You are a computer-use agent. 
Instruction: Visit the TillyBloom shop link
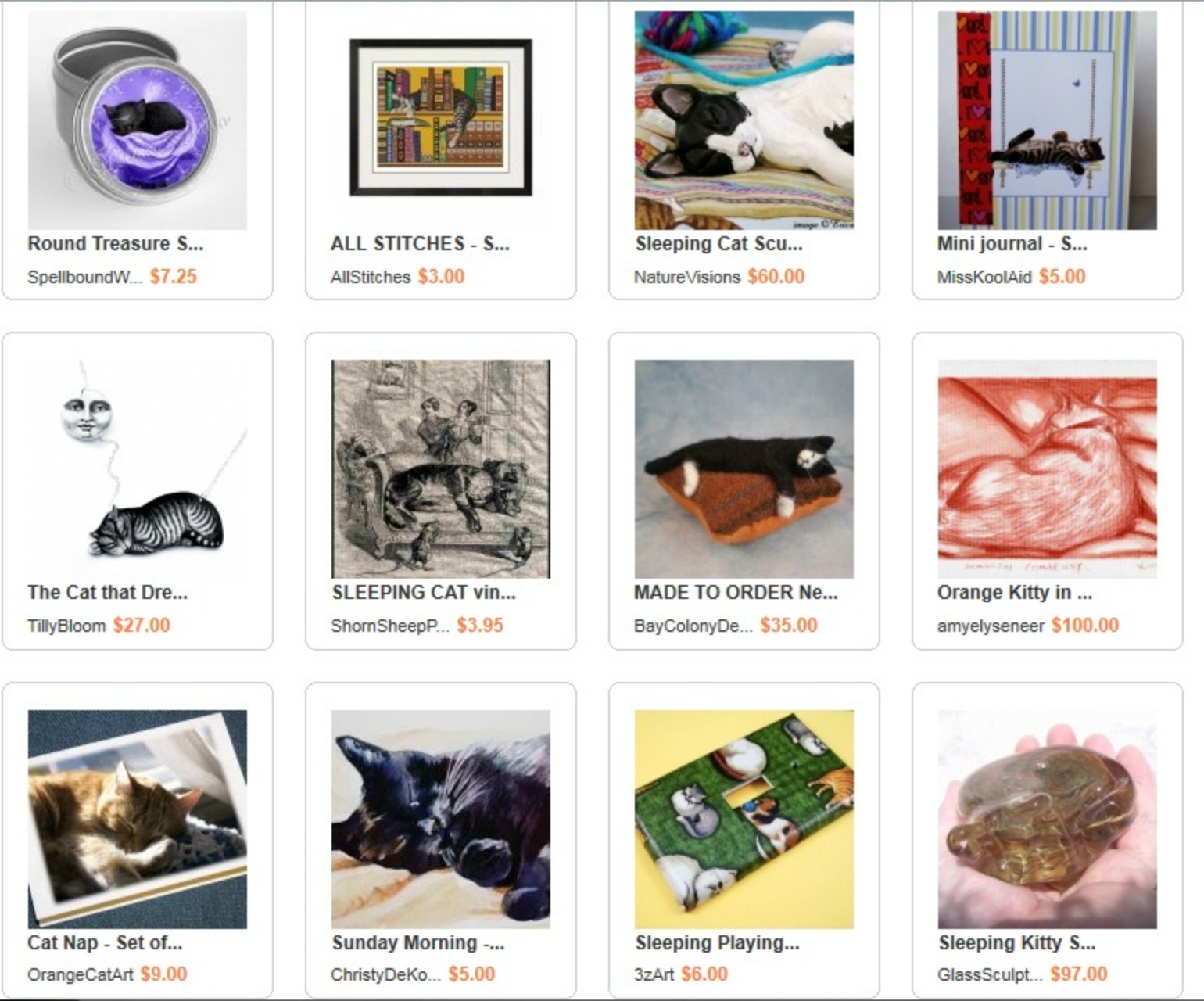click(66, 626)
